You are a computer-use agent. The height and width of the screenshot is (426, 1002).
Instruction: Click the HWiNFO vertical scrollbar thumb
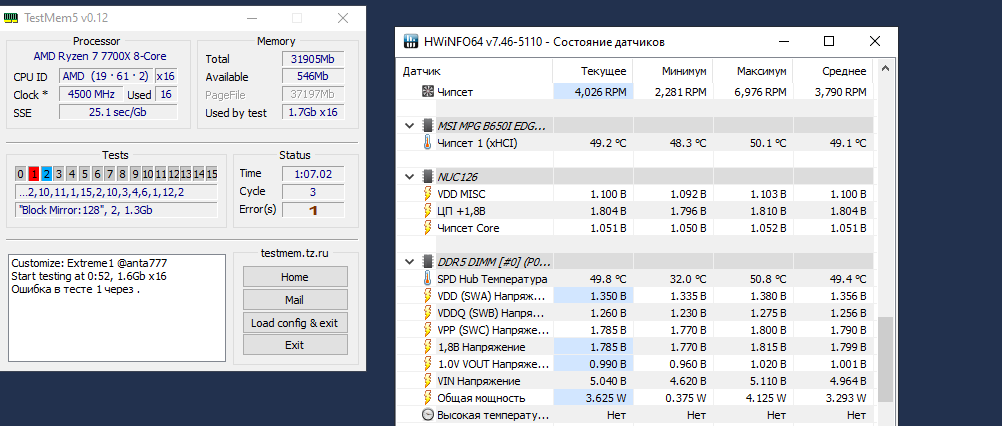tap(885, 359)
